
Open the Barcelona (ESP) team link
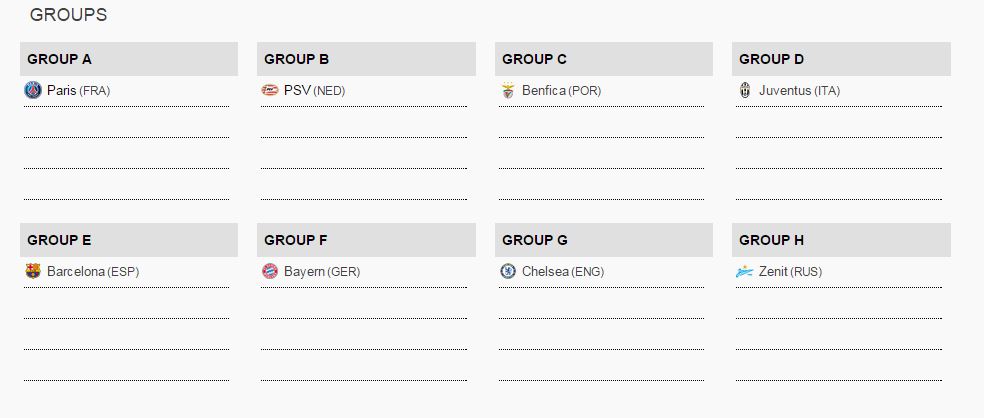93,272
